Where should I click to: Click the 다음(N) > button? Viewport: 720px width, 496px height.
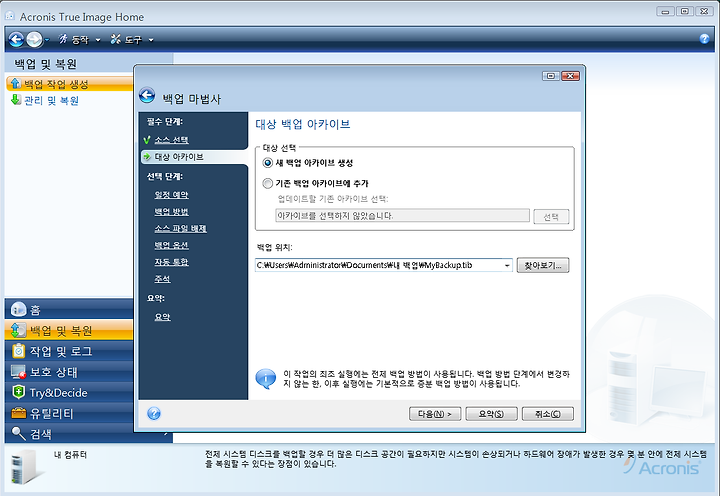[x=435, y=414]
